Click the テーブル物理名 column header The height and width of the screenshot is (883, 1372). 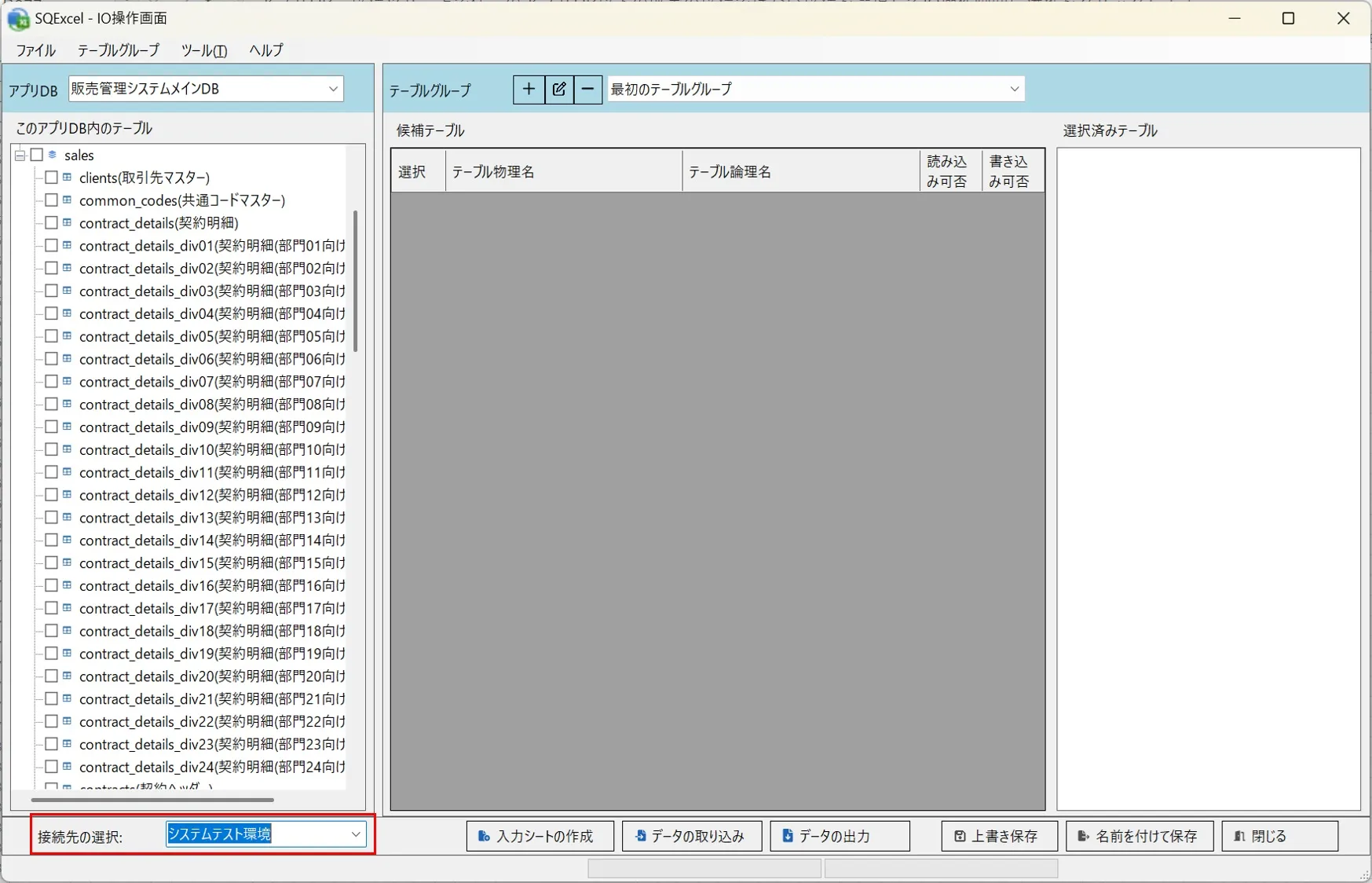564,171
